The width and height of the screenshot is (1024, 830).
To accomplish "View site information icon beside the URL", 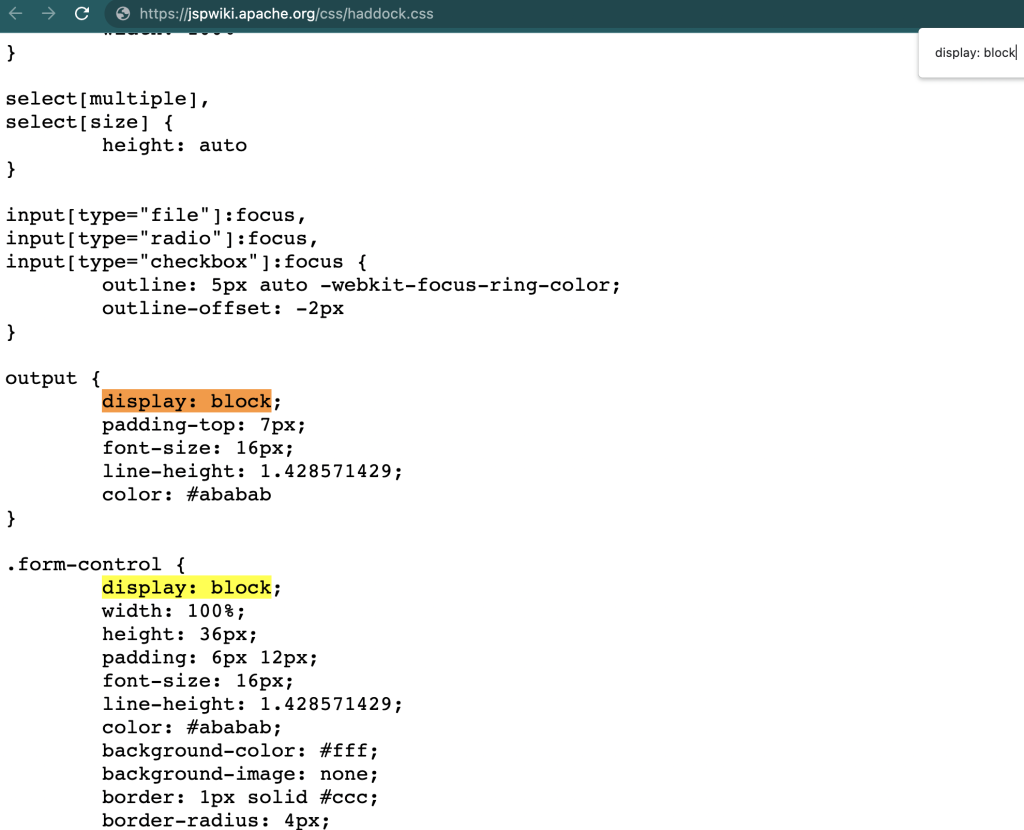I will 123,14.
